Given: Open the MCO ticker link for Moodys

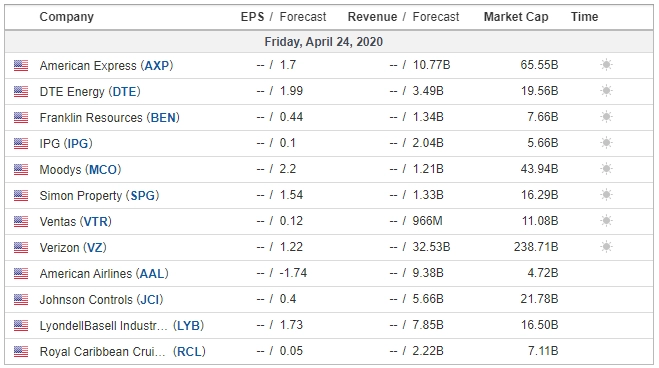Looking at the screenshot, I should (x=103, y=170).
